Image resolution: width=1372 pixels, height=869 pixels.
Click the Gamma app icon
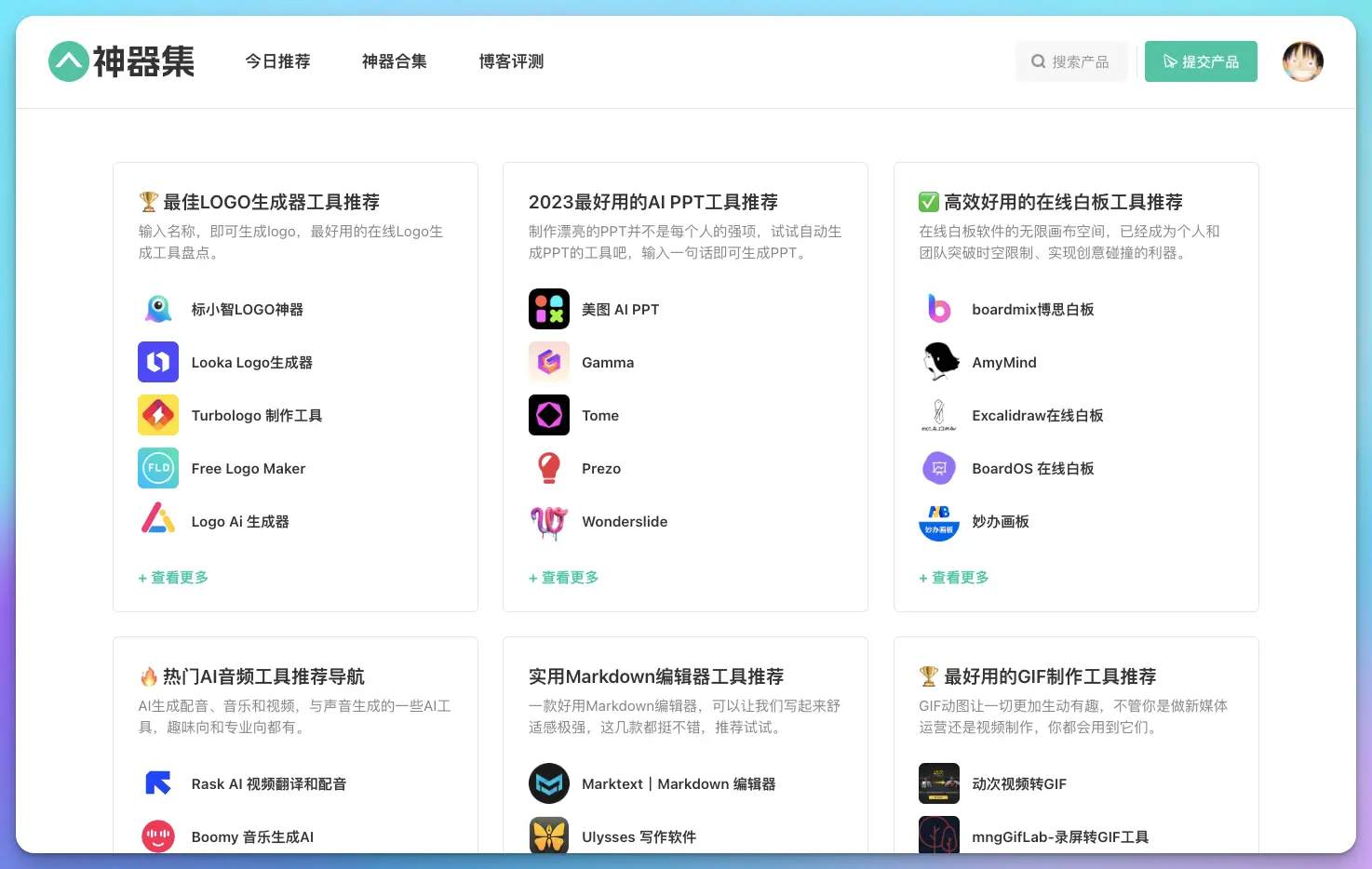pyautogui.click(x=549, y=362)
